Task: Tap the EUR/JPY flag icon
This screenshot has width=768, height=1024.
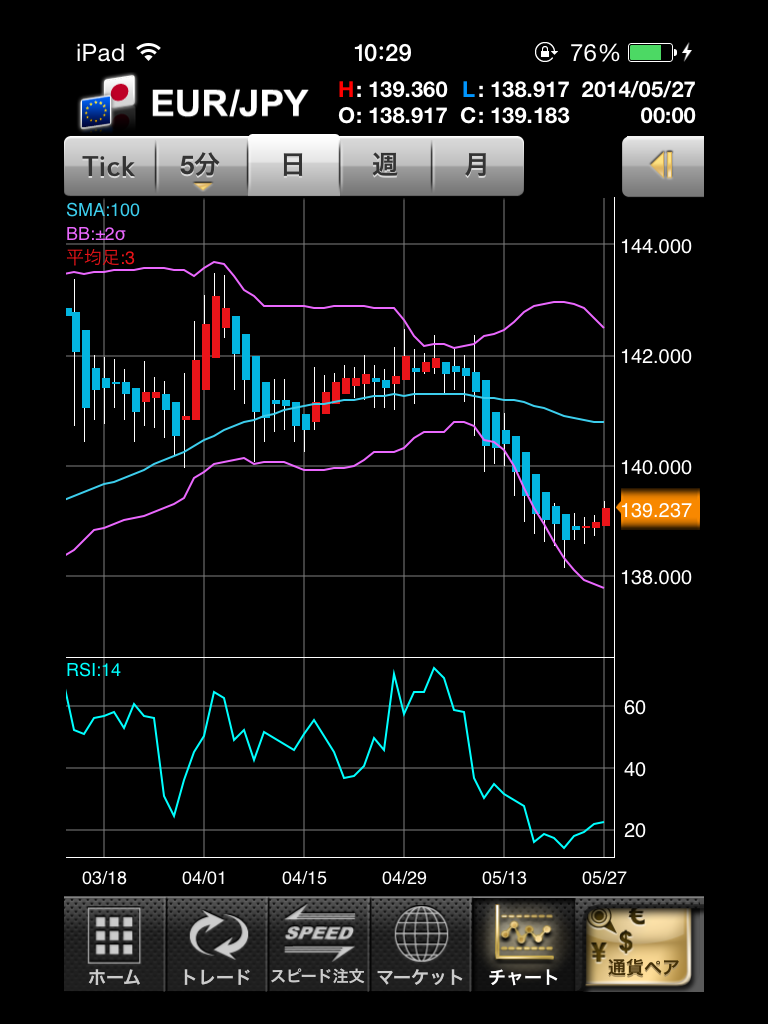Action: (x=108, y=103)
